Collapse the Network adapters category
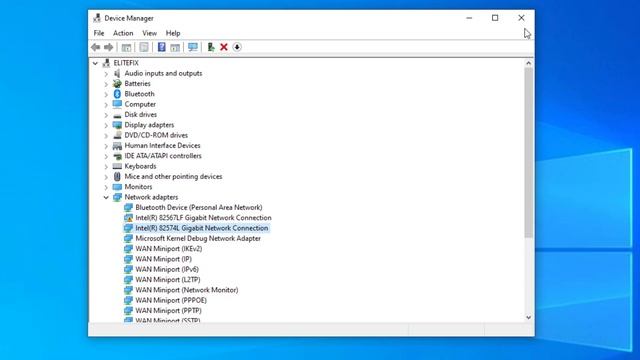640x360 pixels. click(x=106, y=198)
